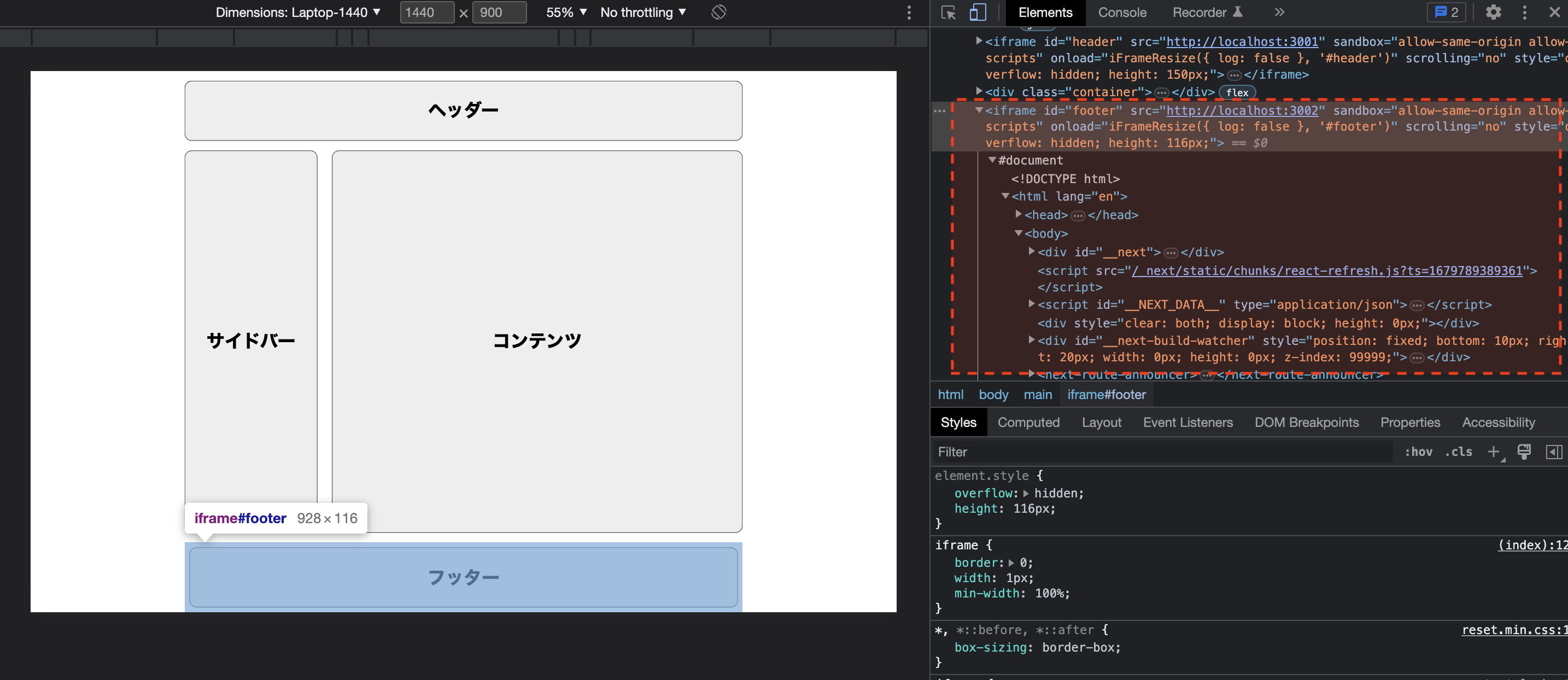1568x680 pixels.
Task: Collapse the iframe#footer node
Action: pyautogui.click(x=979, y=110)
